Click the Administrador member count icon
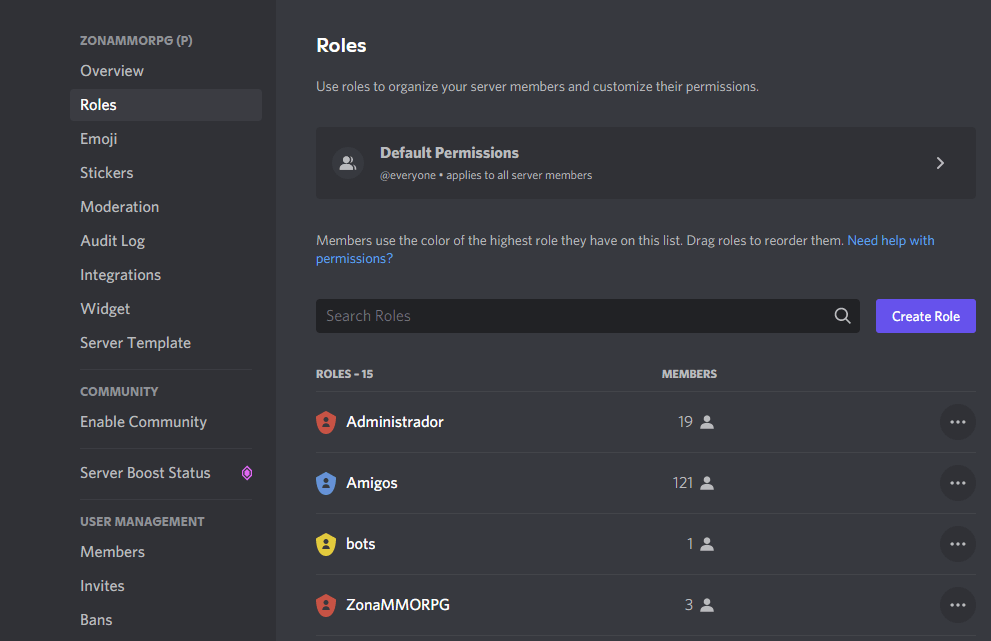The width and height of the screenshot is (991, 641). point(707,422)
